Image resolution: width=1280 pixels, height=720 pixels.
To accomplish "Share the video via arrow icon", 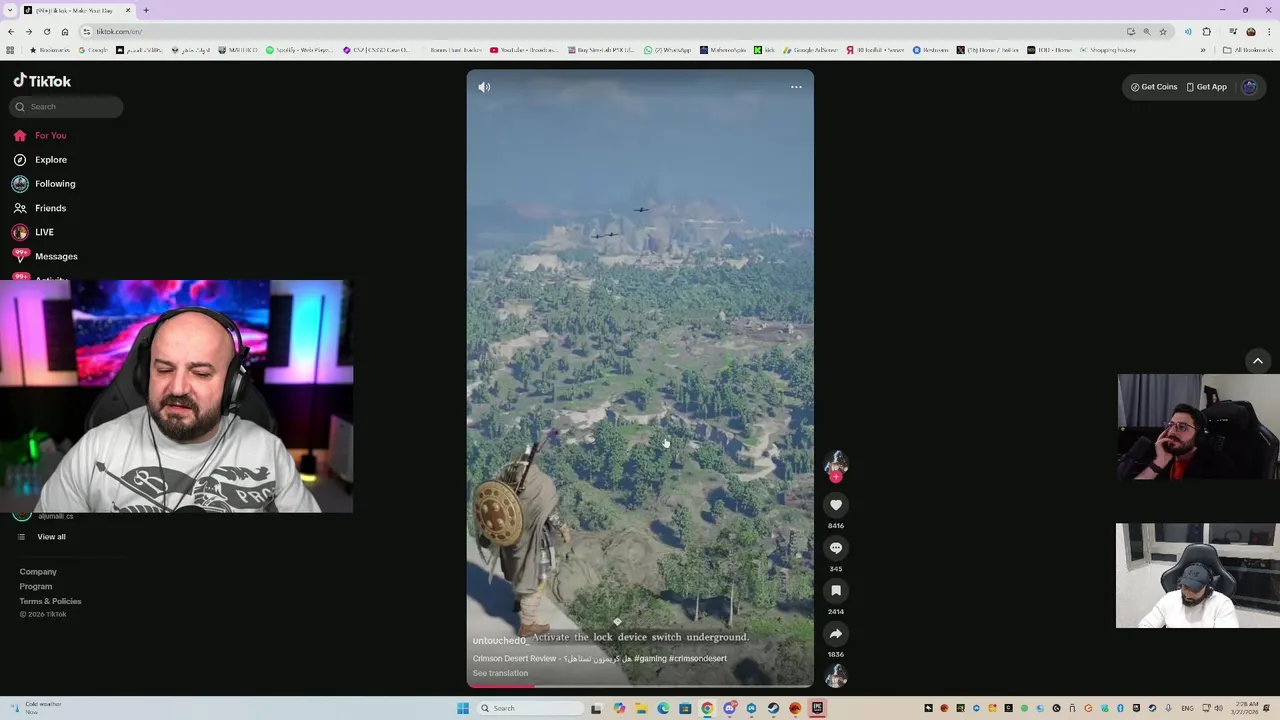I will 836,634.
